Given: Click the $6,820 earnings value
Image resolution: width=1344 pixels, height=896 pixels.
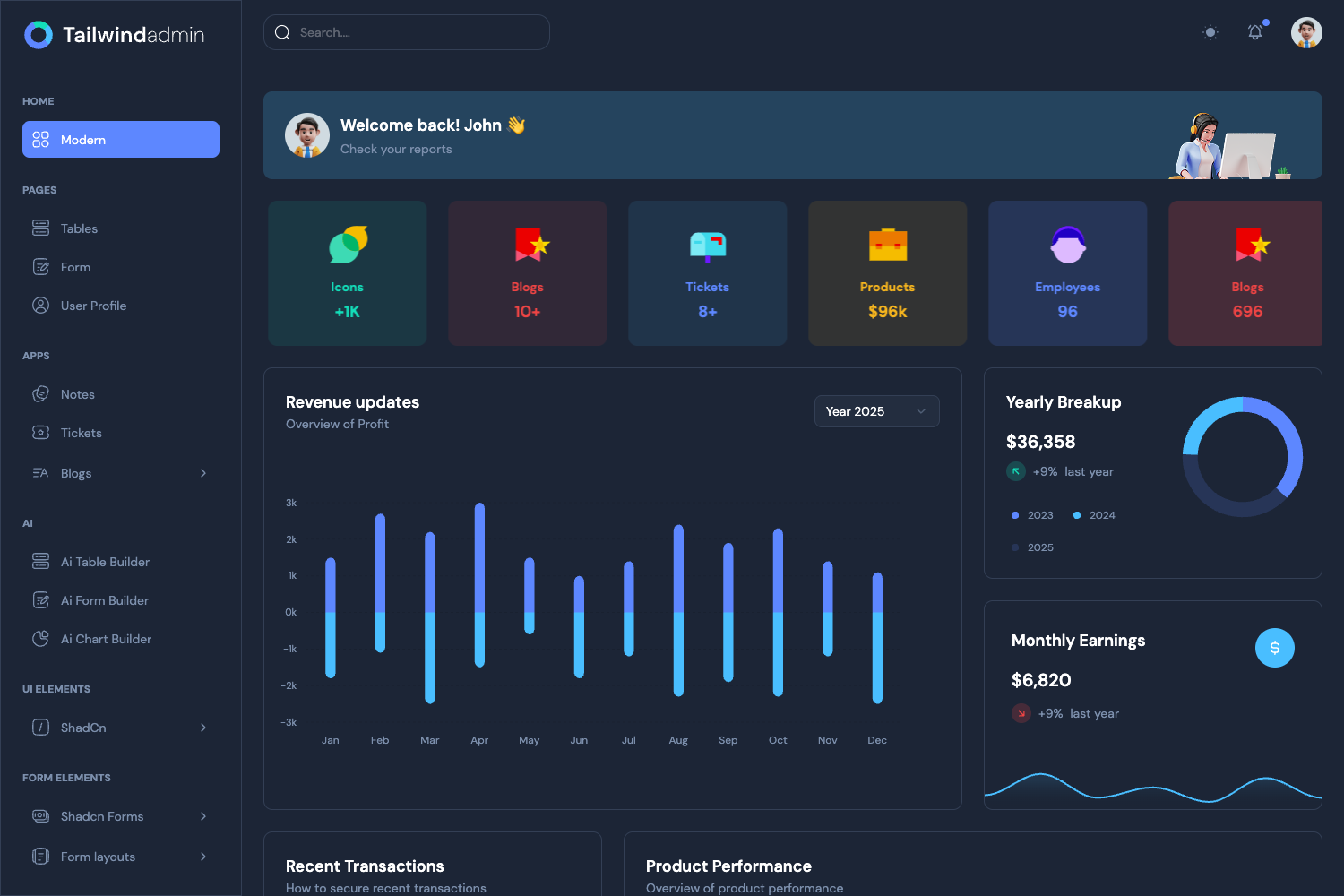Looking at the screenshot, I should pyautogui.click(x=1041, y=680).
